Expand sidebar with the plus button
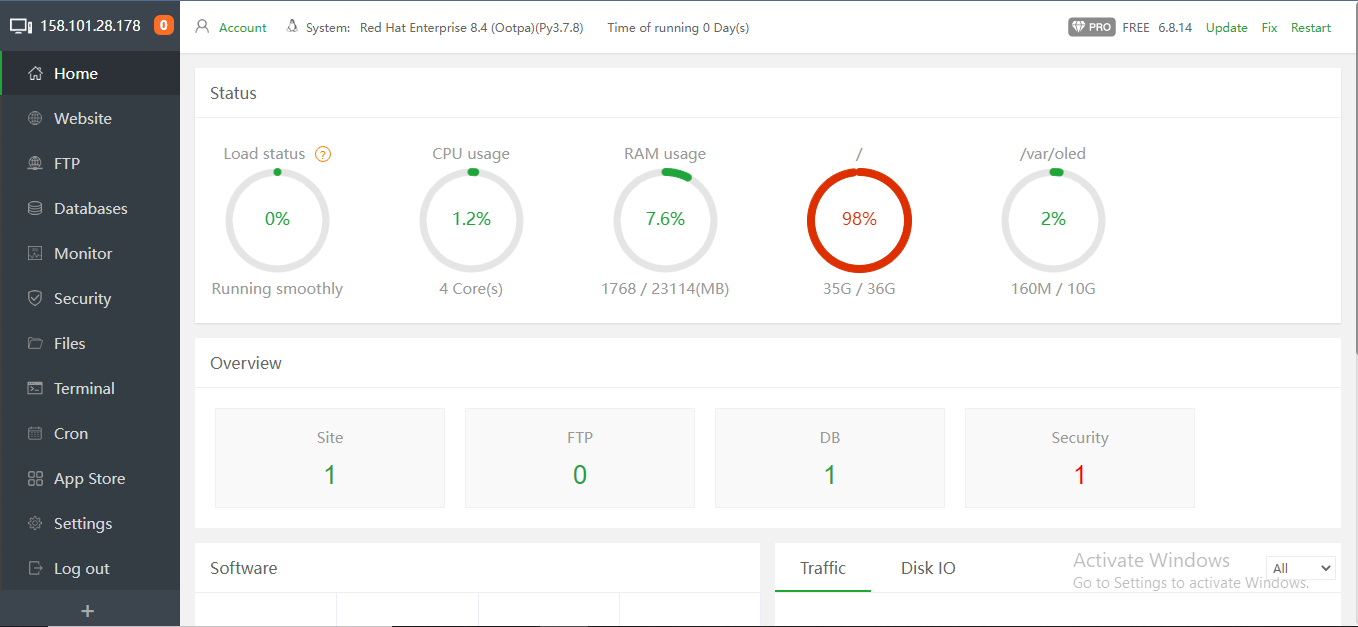 (x=88, y=610)
